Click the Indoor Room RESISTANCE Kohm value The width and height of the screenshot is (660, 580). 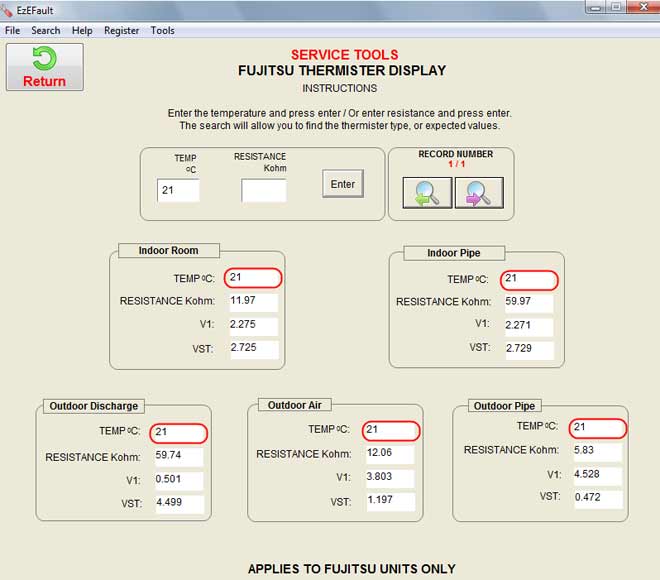pos(252,300)
